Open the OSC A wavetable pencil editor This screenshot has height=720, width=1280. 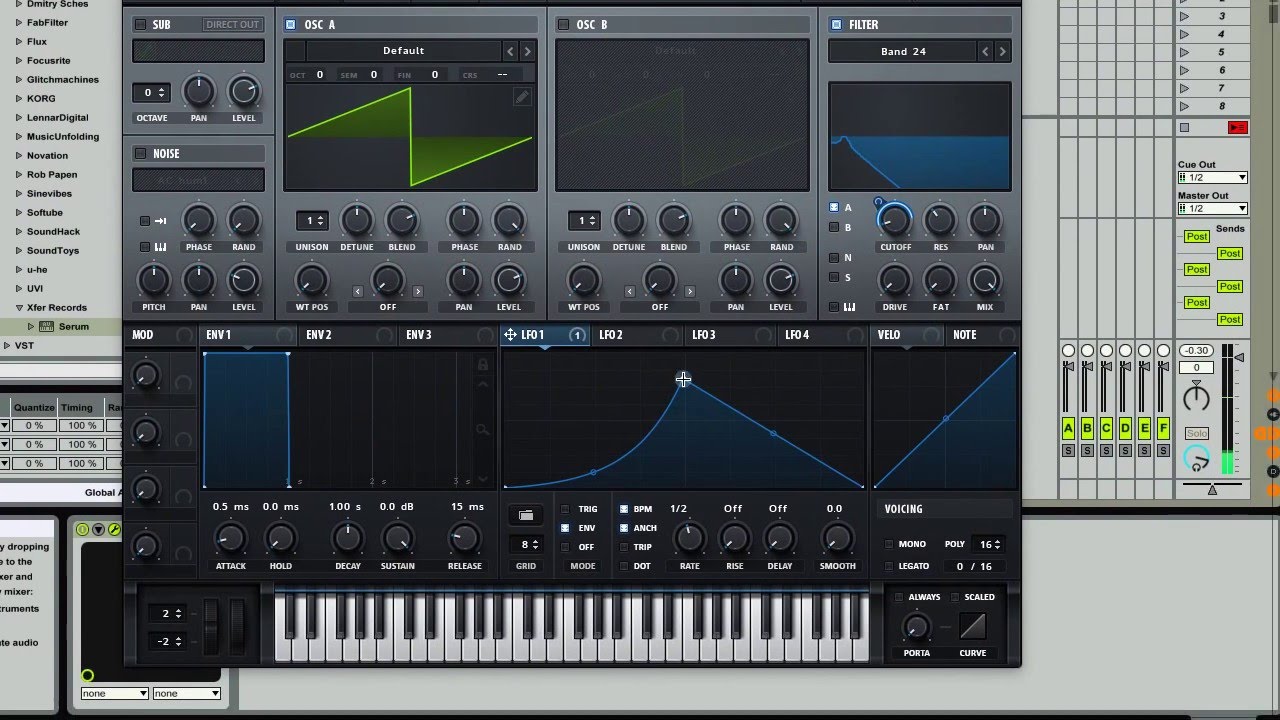point(522,97)
